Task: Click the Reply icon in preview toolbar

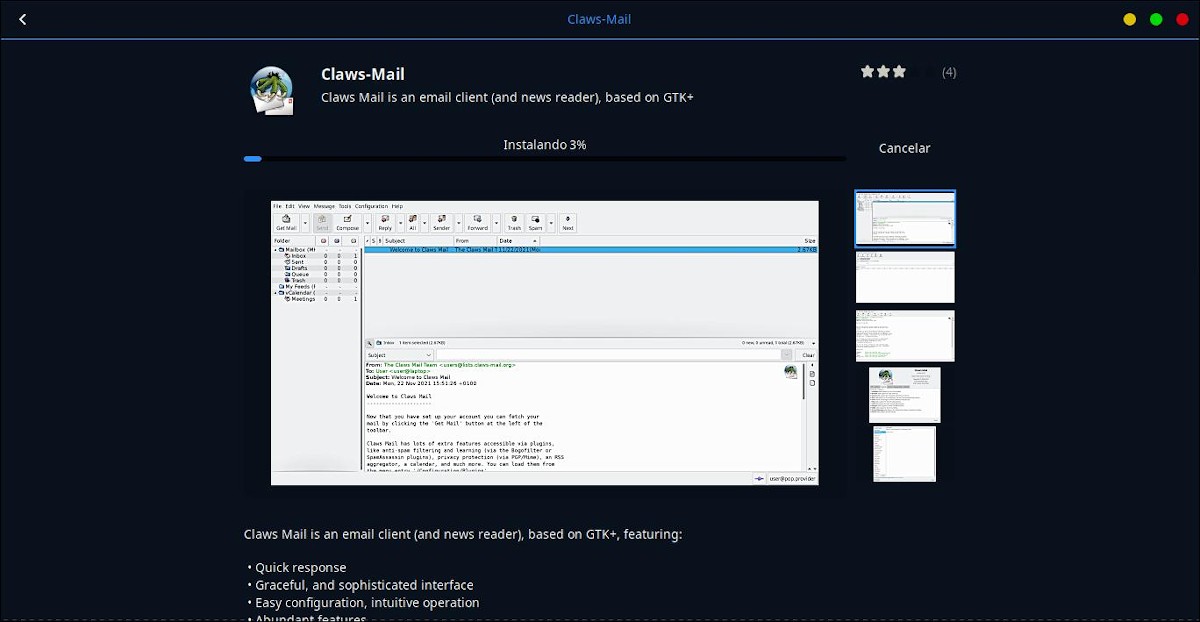Action: [x=385, y=221]
